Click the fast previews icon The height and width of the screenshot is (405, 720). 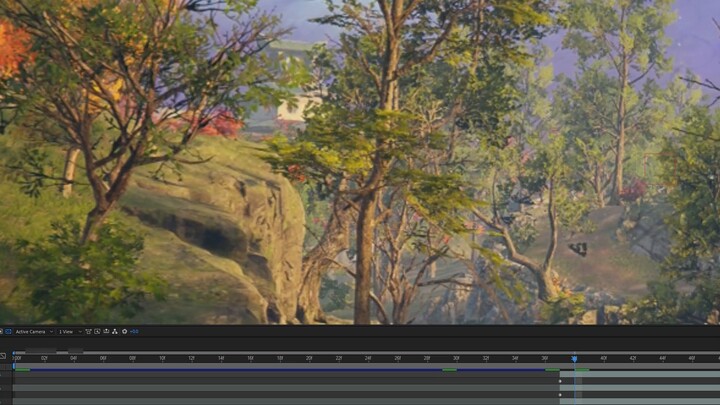click(x=97, y=332)
